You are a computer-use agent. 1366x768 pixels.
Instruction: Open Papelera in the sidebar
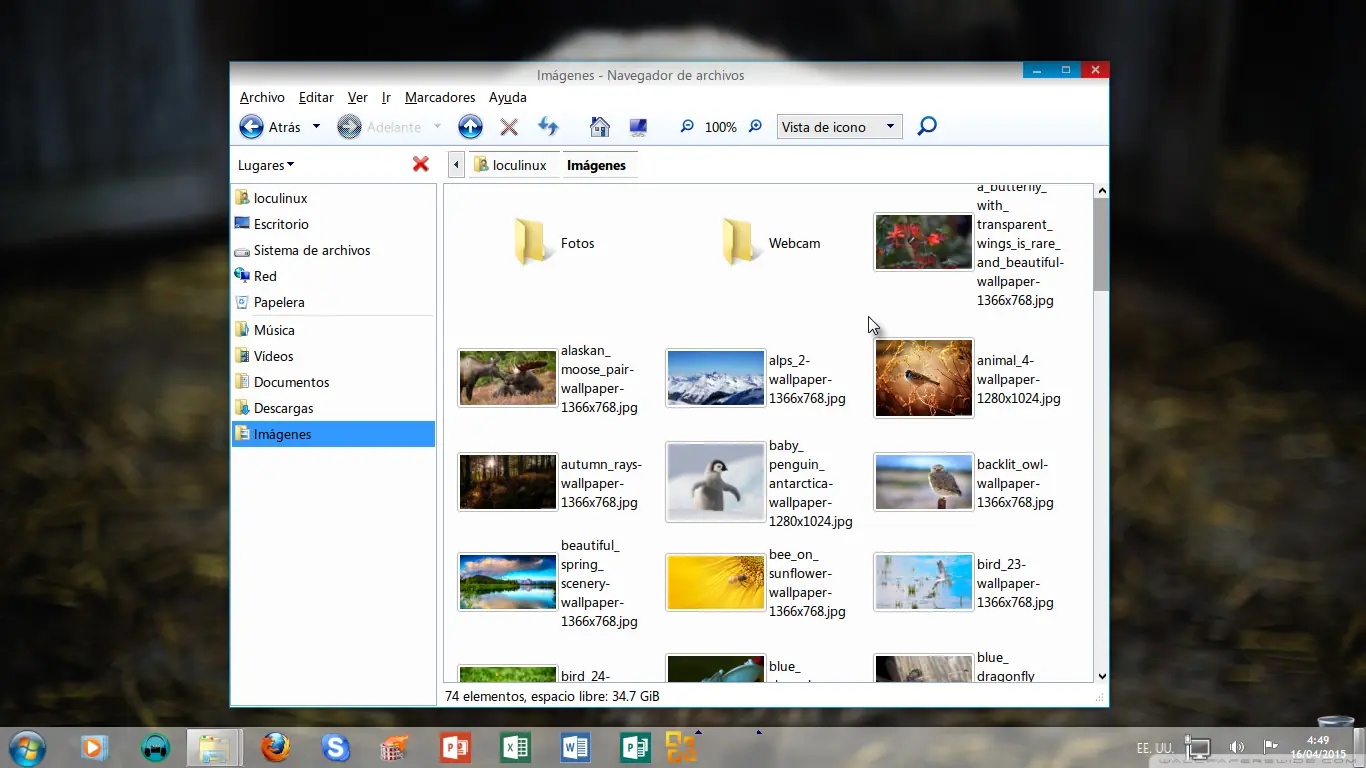(x=333, y=302)
